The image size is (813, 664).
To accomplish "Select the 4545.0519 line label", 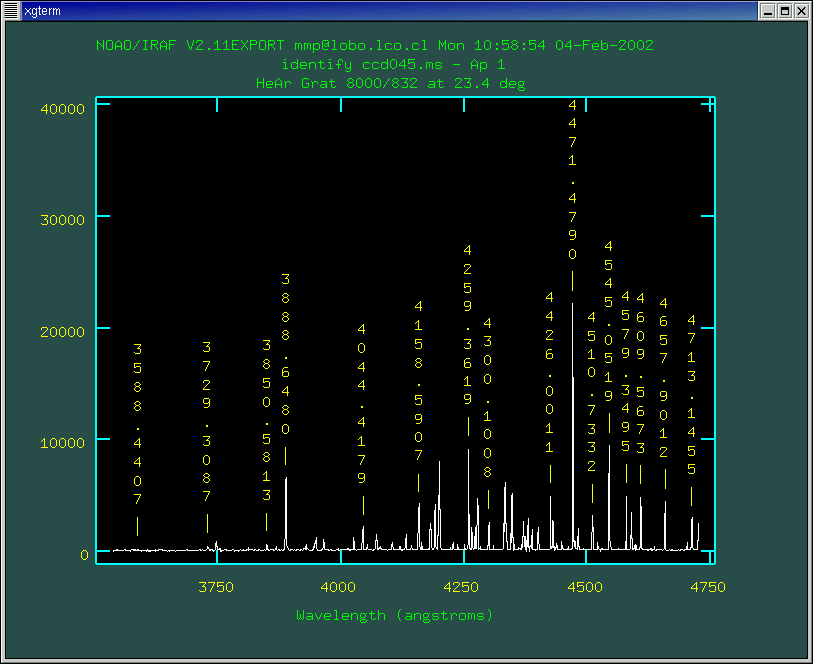I will 609,321.
